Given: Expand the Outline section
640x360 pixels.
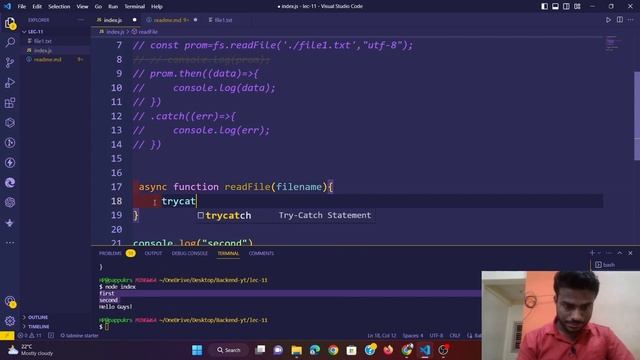Looking at the screenshot, I should pyautogui.click(x=38, y=317).
